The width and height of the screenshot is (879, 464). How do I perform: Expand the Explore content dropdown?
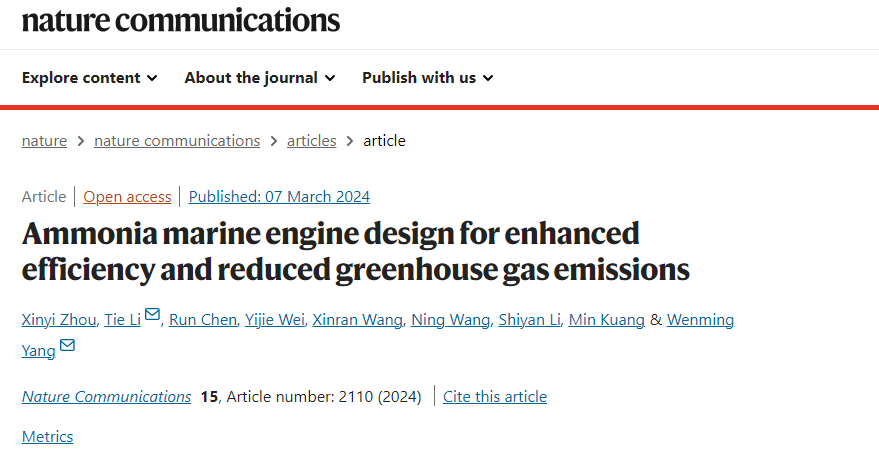pos(89,78)
